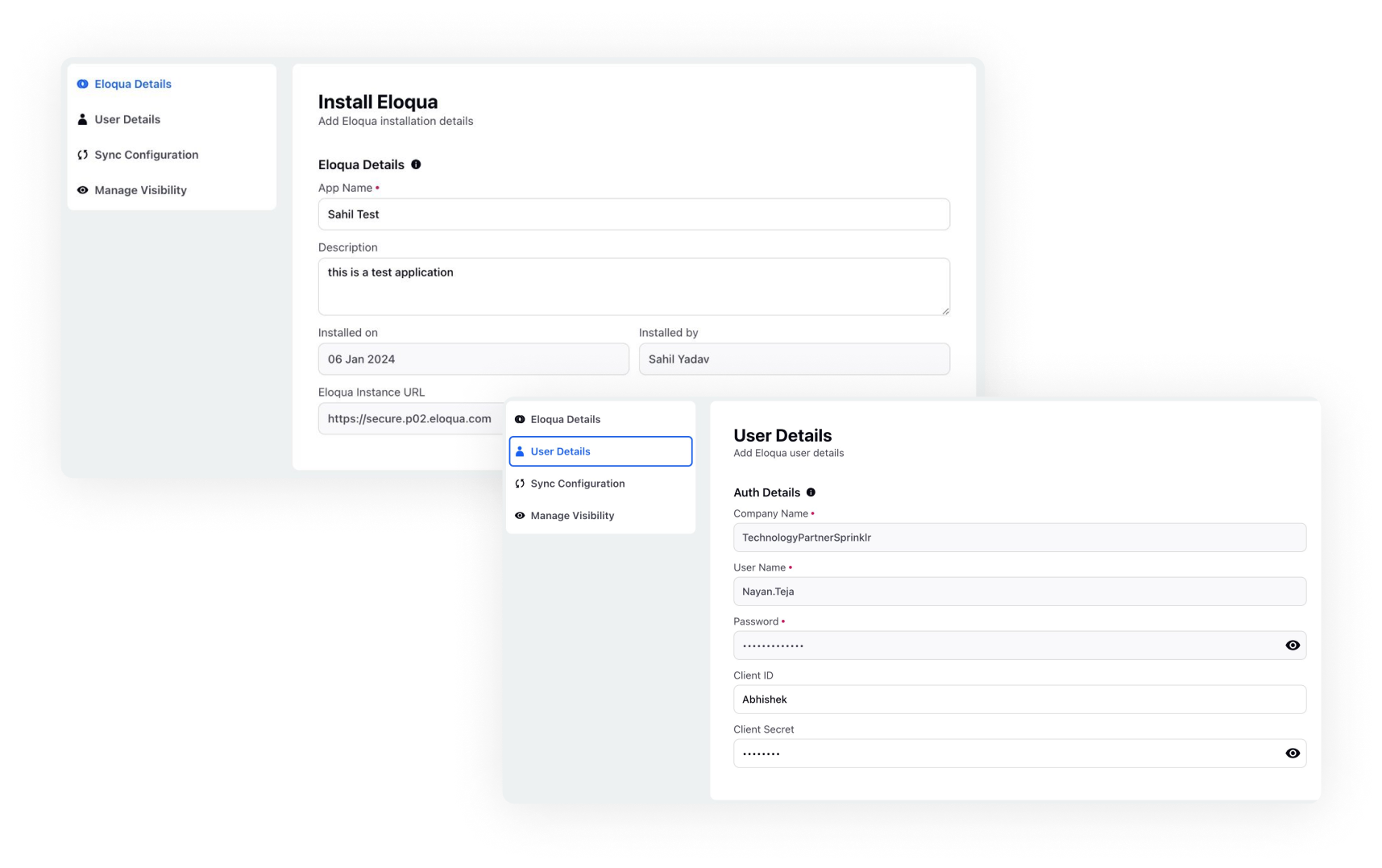Show the hidden Client Secret
The image size is (1382, 868).
coord(1292,753)
